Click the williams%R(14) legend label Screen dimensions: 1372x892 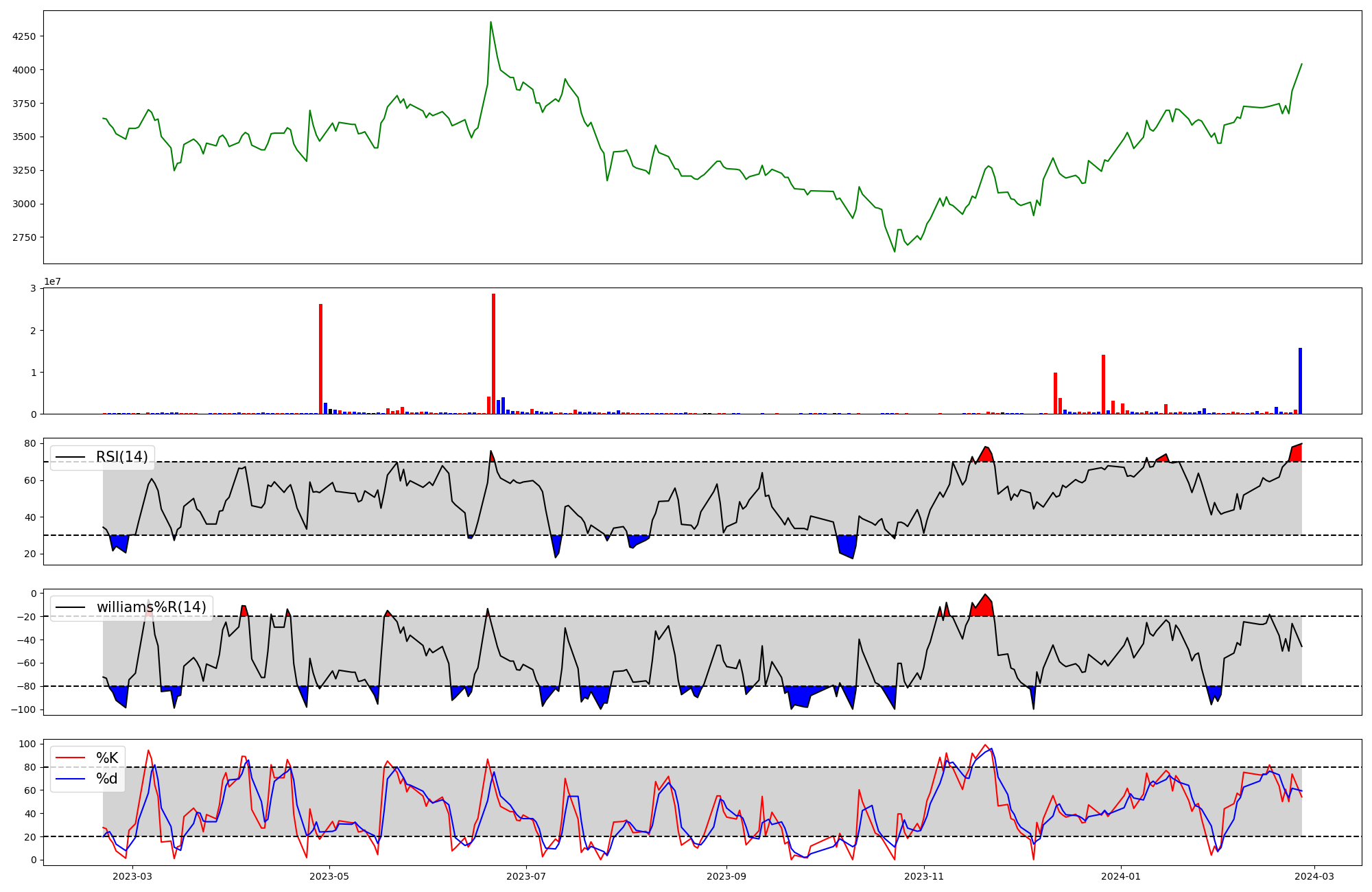[x=151, y=607]
